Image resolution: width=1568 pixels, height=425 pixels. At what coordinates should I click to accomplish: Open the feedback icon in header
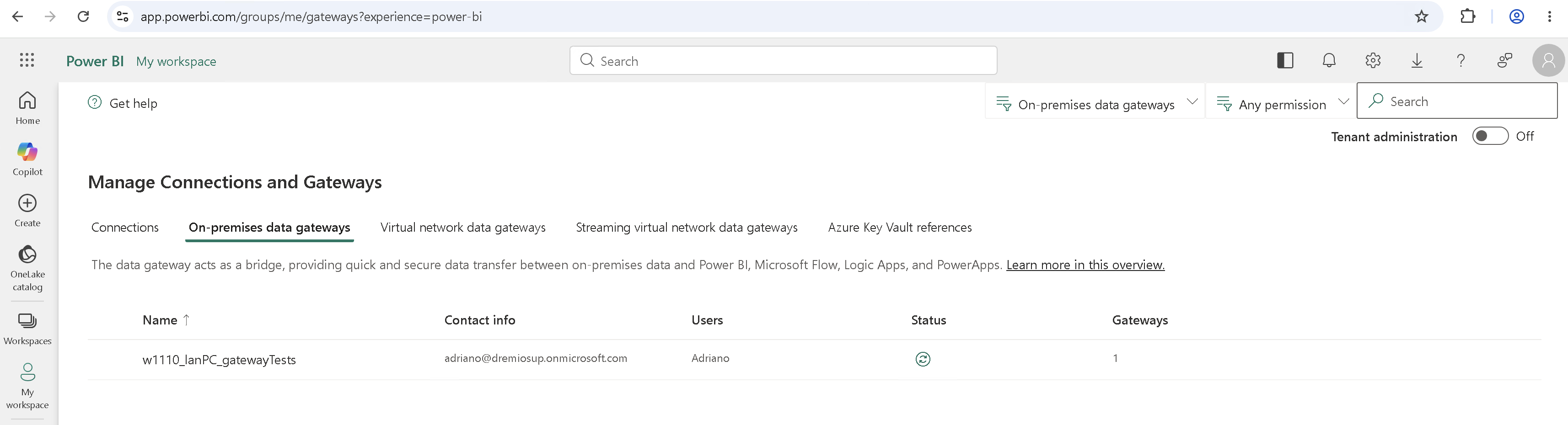1504,60
